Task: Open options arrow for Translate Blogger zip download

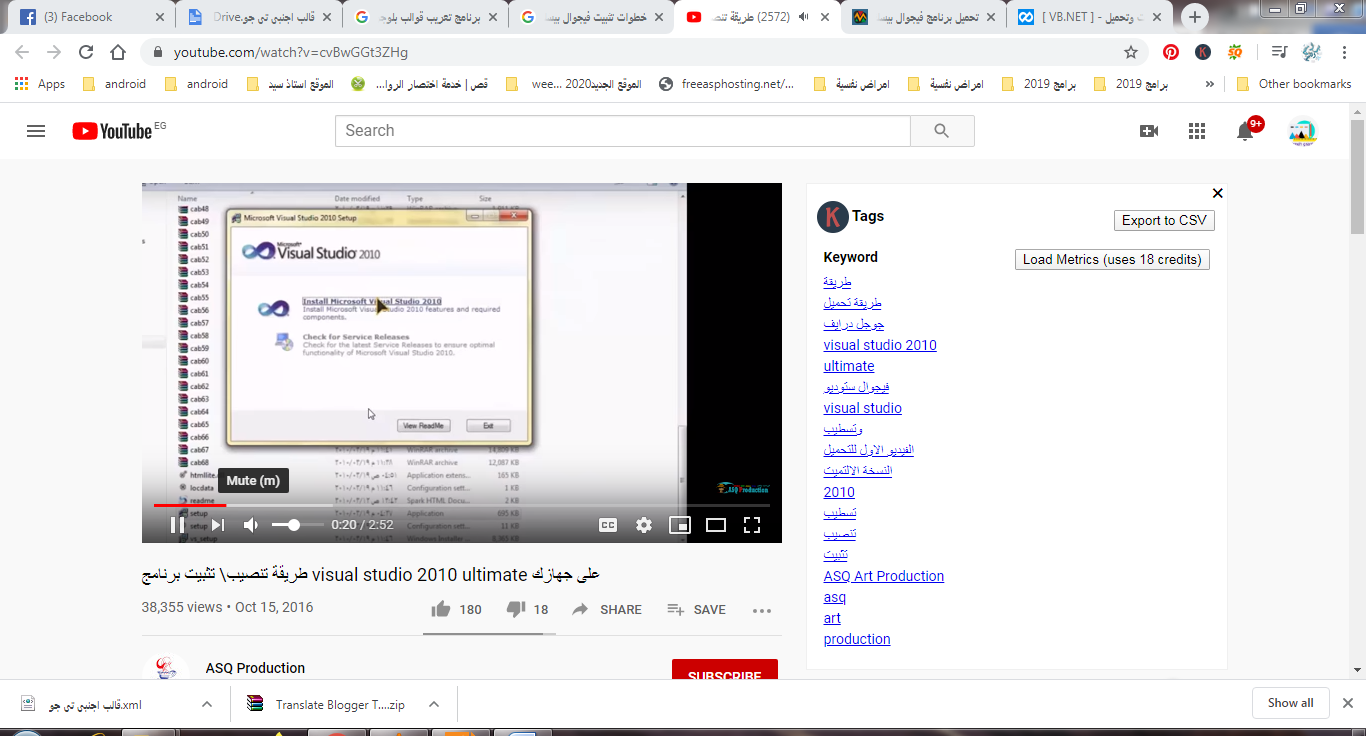Action: click(434, 704)
